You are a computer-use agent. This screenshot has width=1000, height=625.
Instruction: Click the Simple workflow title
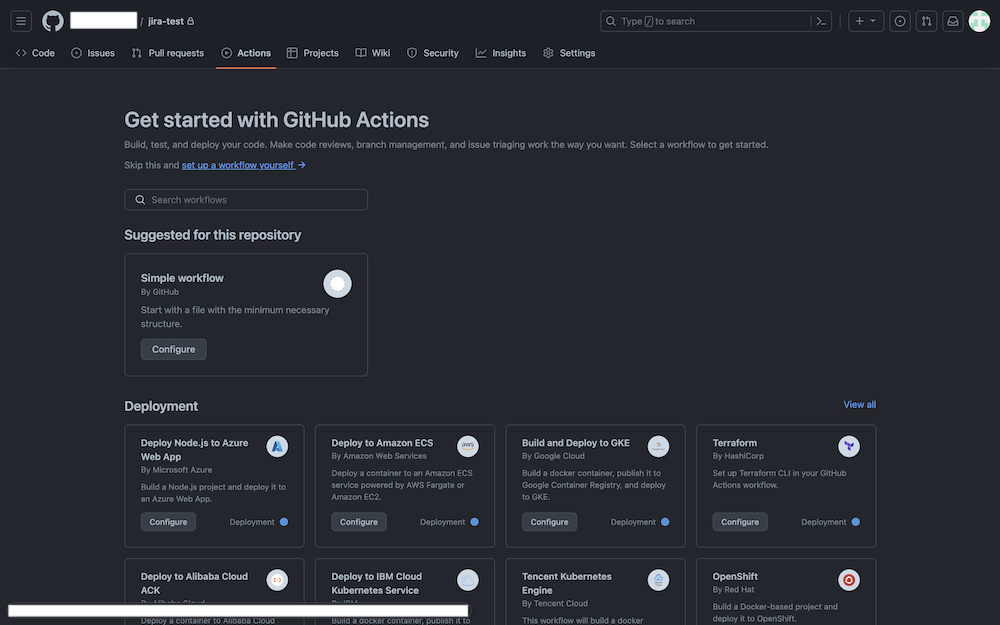pos(182,278)
